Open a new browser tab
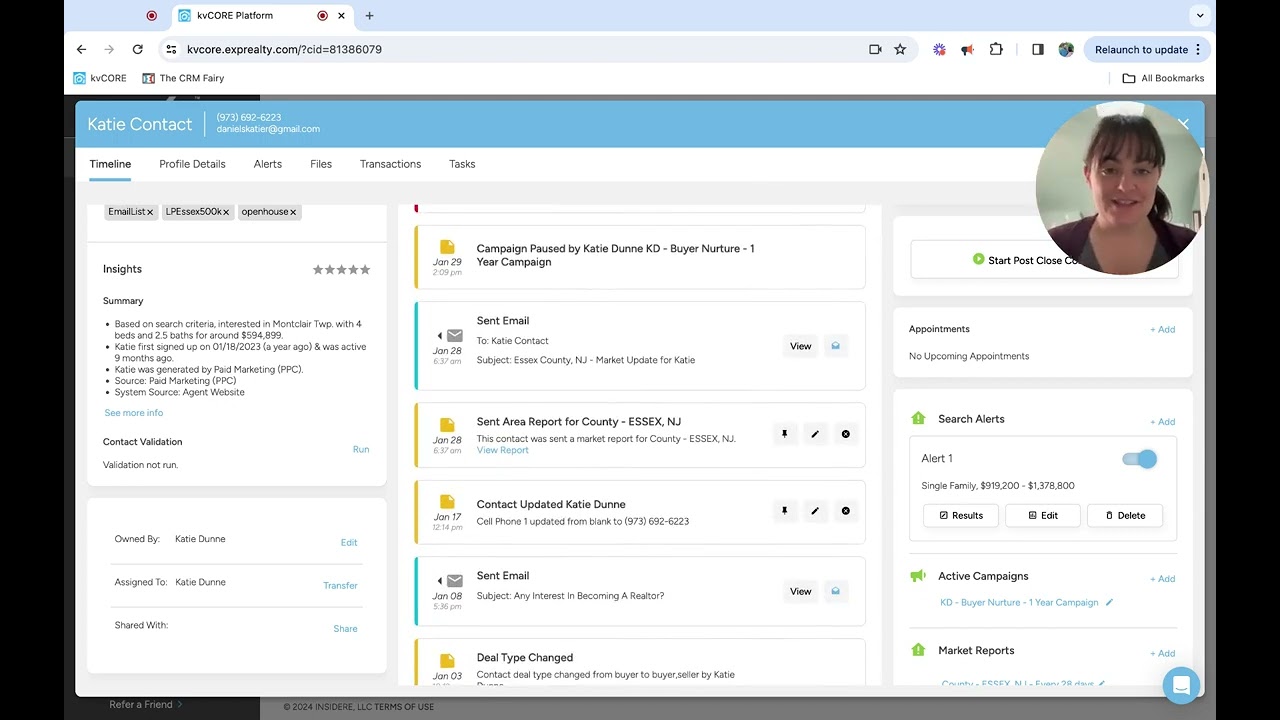Image resolution: width=1280 pixels, height=720 pixels. point(369,16)
